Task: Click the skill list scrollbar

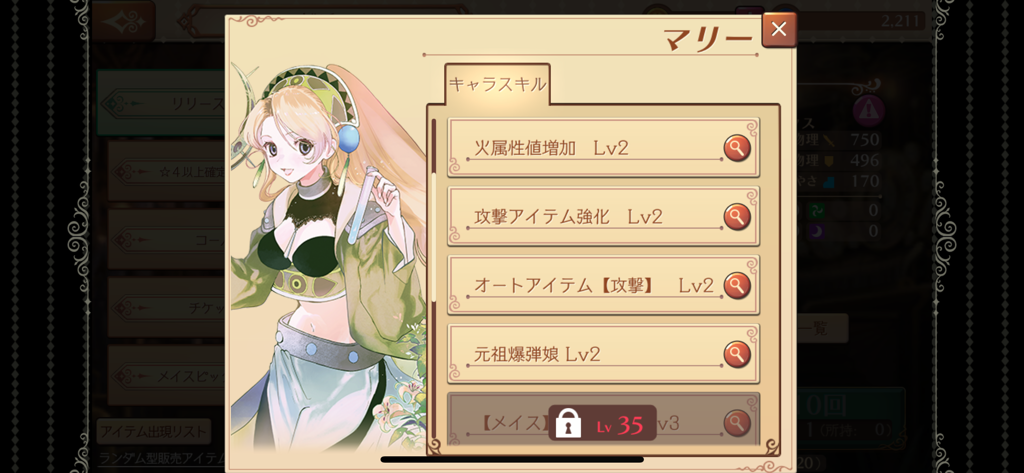Action: (434, 210)
